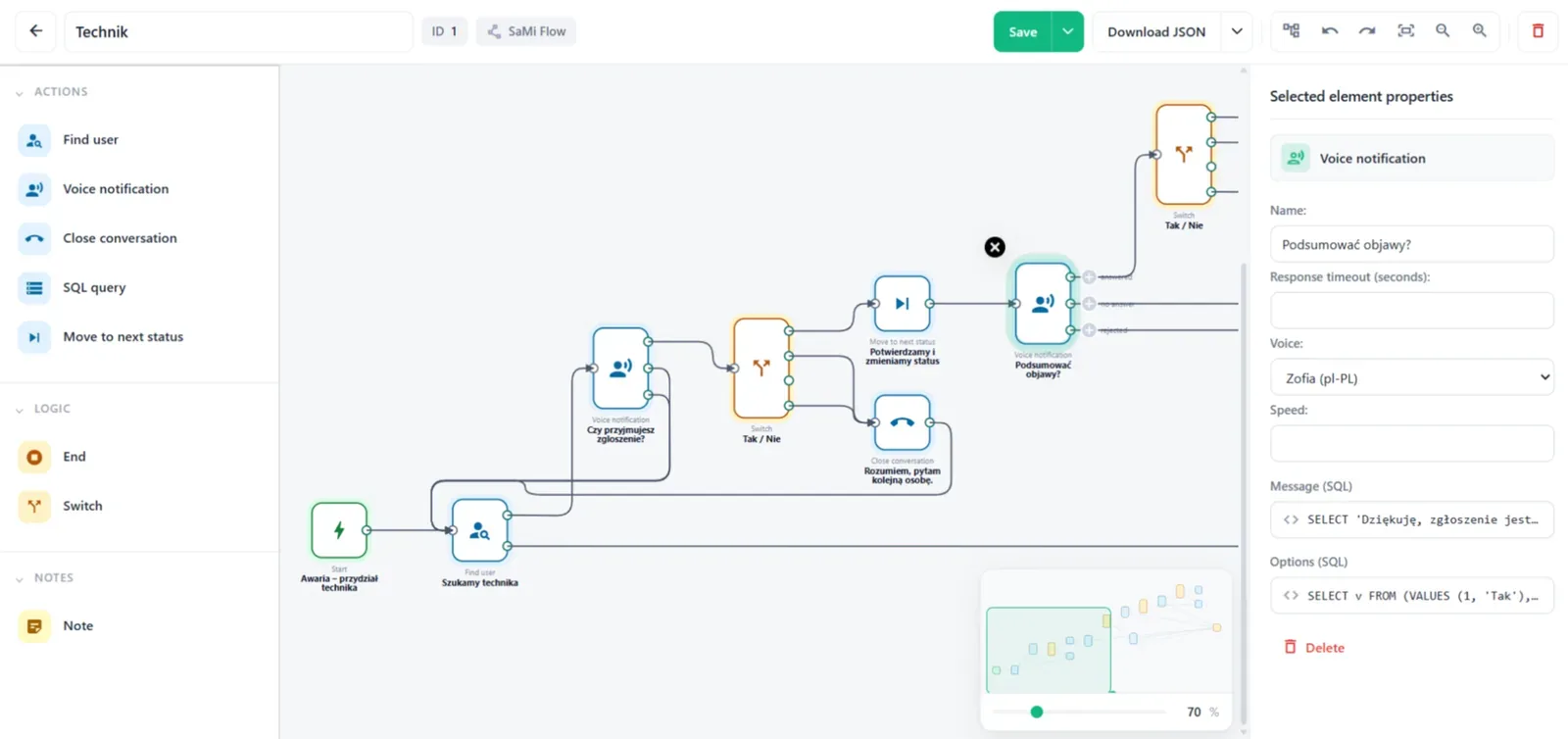Go back with the arrow button
The width and height of the screenshot is (1568, 739).
36,31
